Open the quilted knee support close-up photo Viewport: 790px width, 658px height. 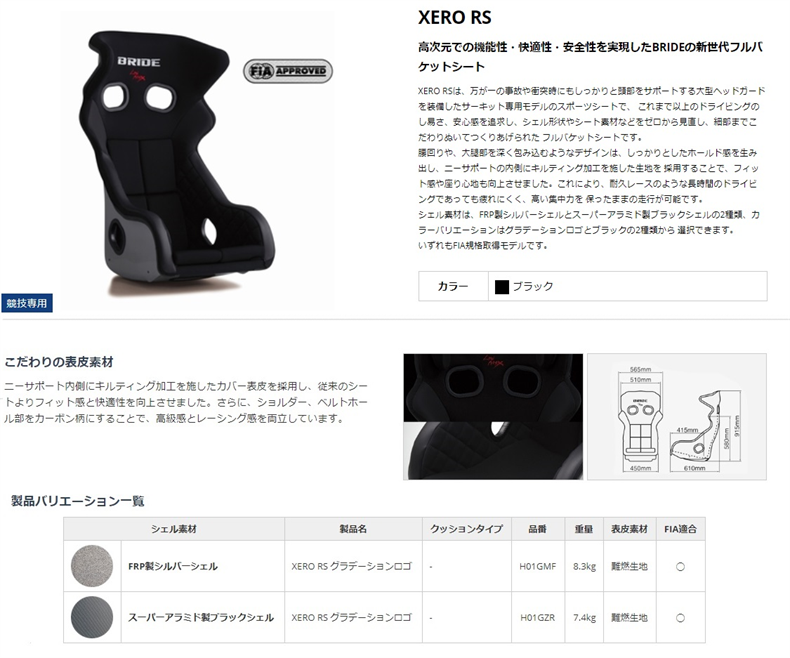coord(493,450)
